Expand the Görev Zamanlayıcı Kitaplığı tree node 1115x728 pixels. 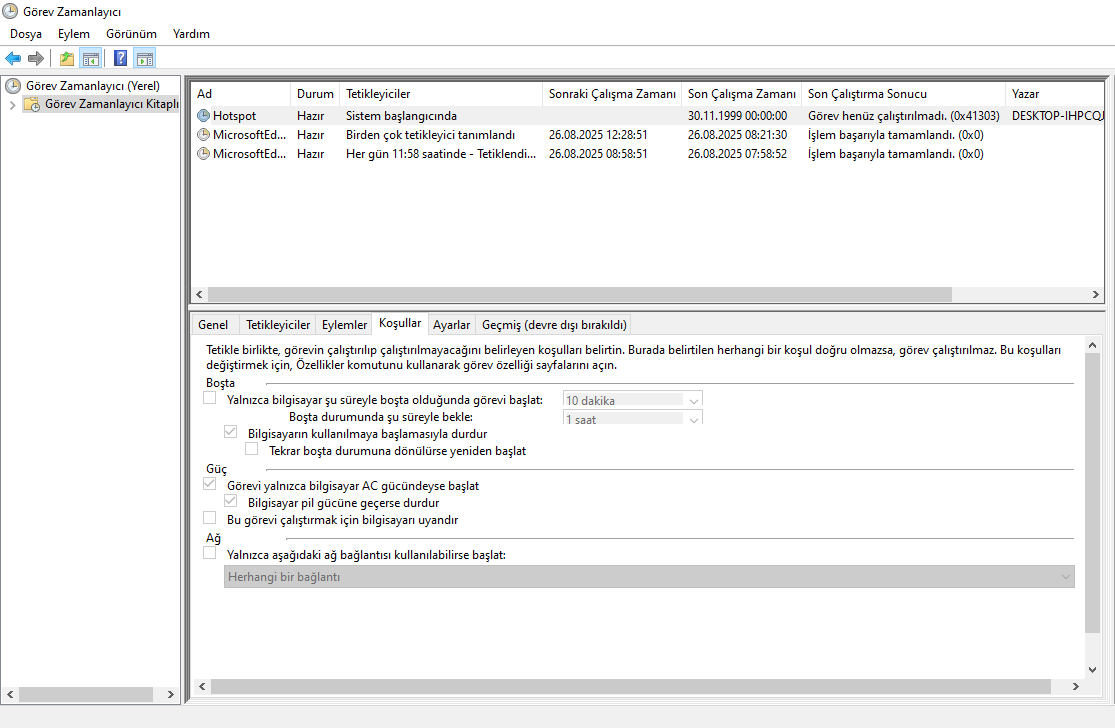(x=12, y=105)
